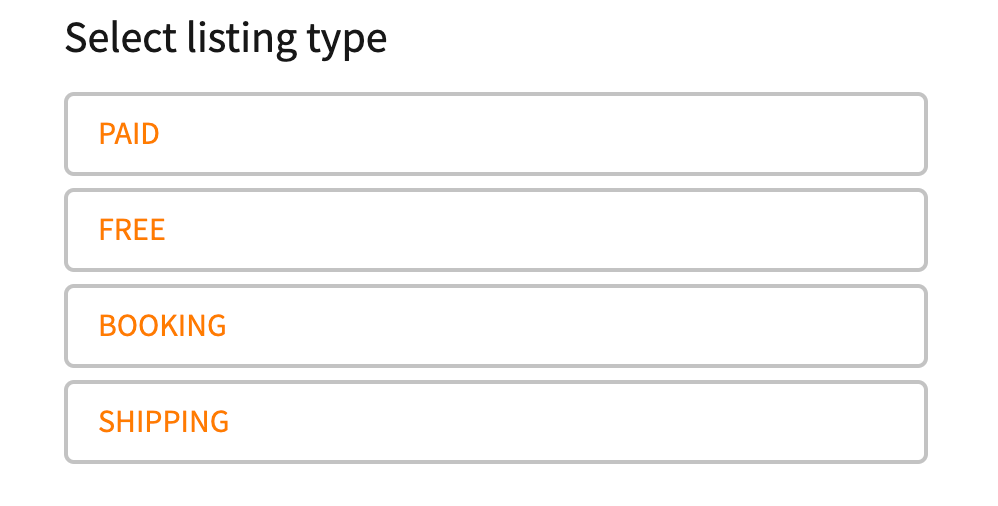Open the FREE option box

[x=496, y=230]
